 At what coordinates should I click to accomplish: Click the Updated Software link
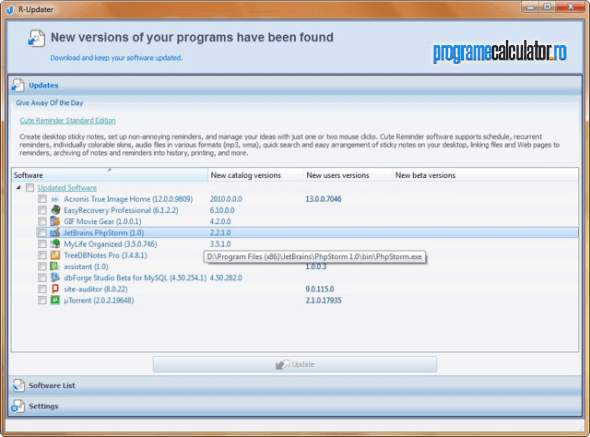pyautogui.click(x=67, y=187)
